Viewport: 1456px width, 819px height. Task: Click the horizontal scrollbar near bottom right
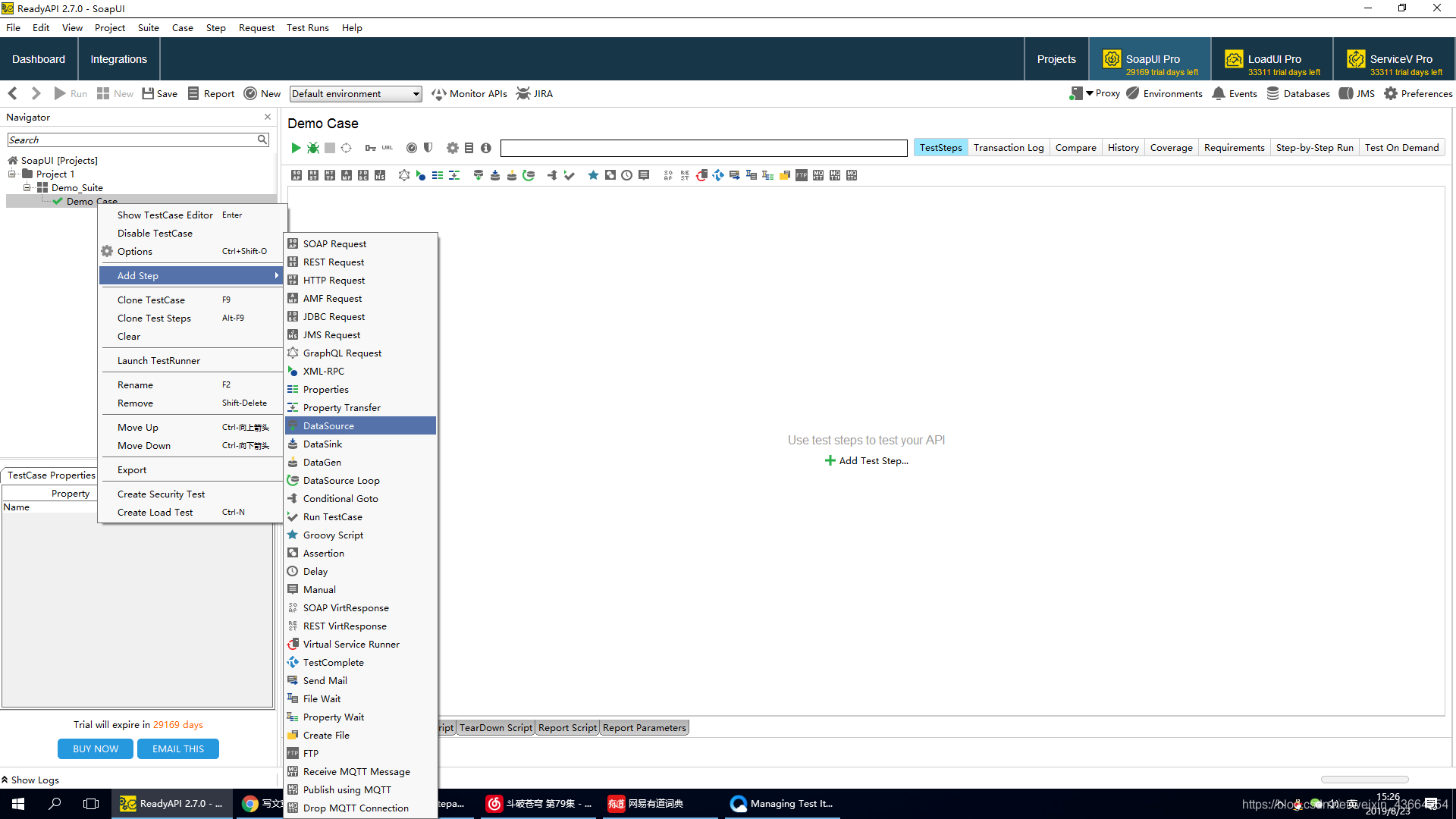click(x=1363, y=780)
